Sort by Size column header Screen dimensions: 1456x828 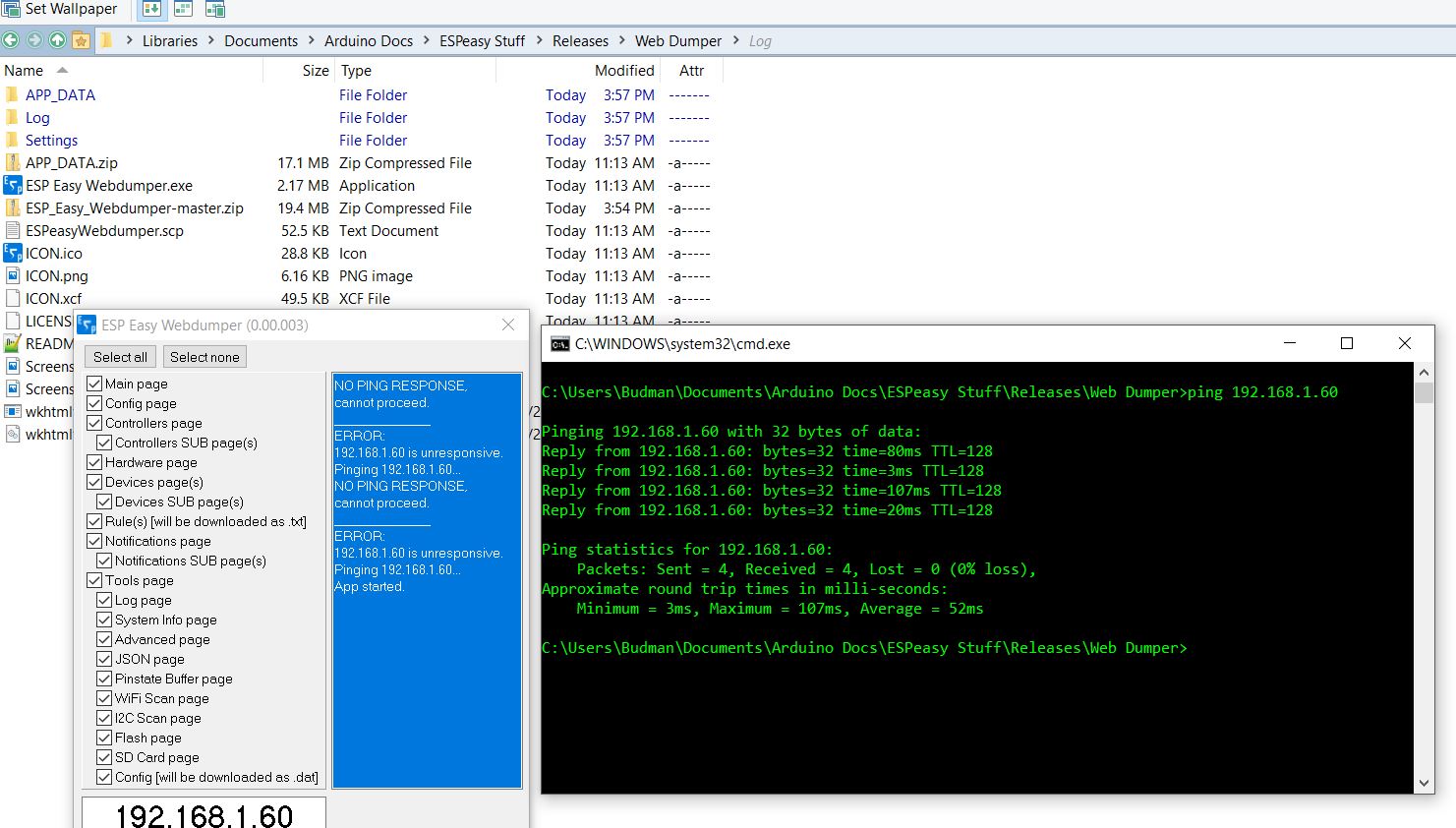[316, 70]
